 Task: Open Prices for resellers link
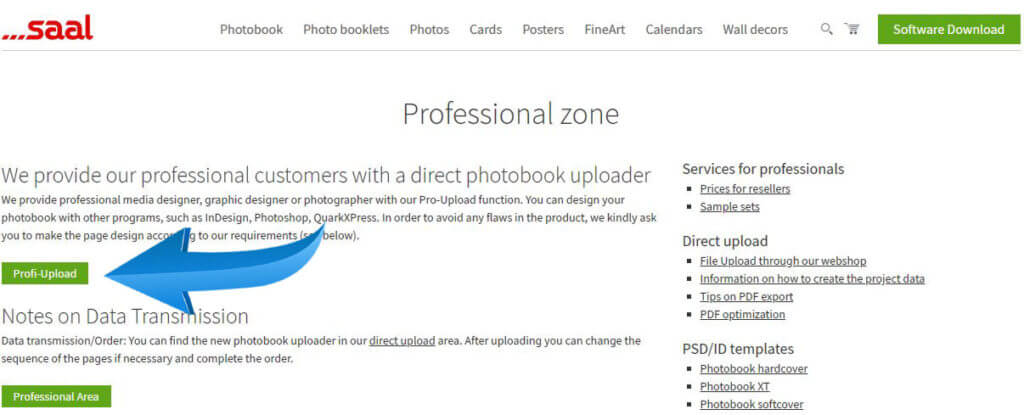[745, 189]
